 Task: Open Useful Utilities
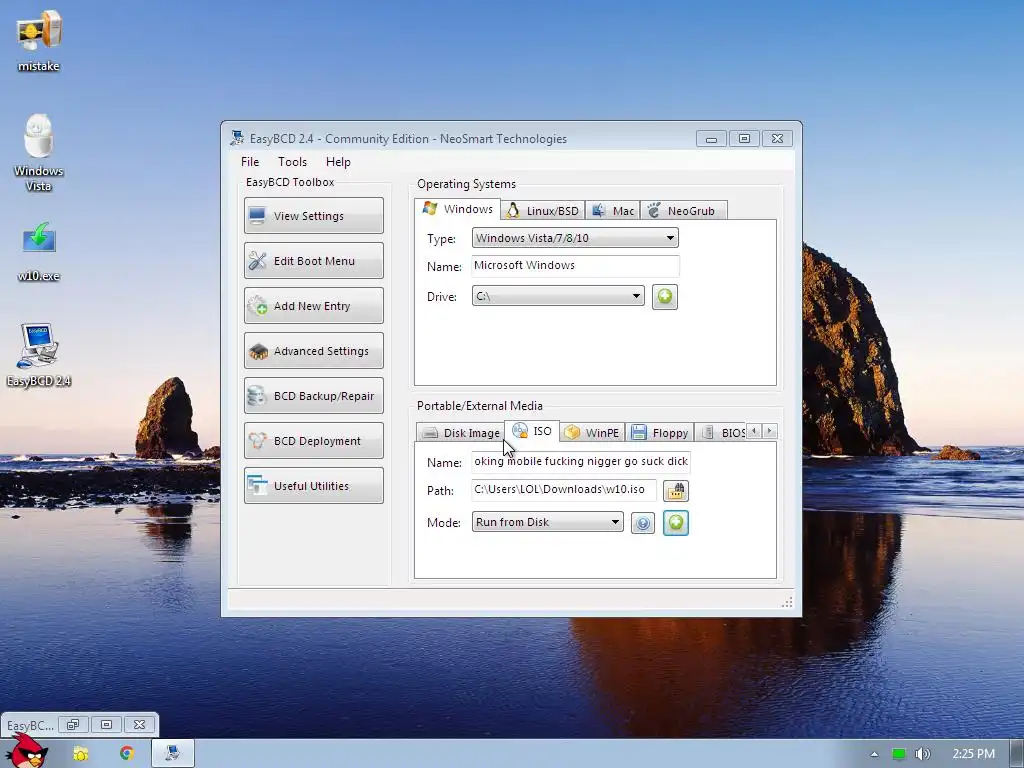(x=313, y=486)
